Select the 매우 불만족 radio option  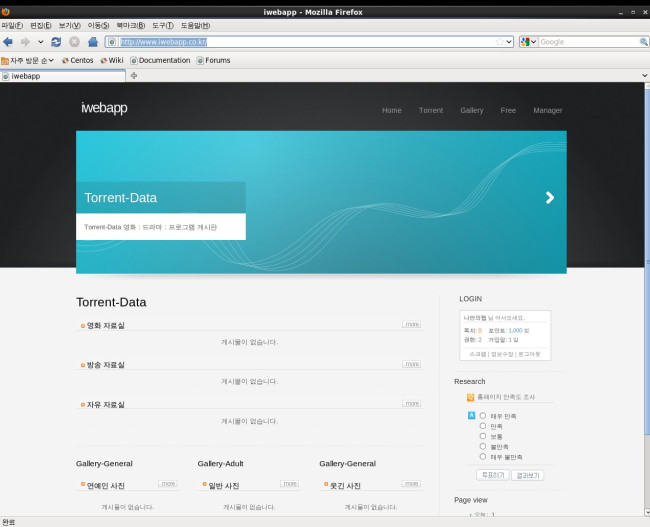pos(483,457)
